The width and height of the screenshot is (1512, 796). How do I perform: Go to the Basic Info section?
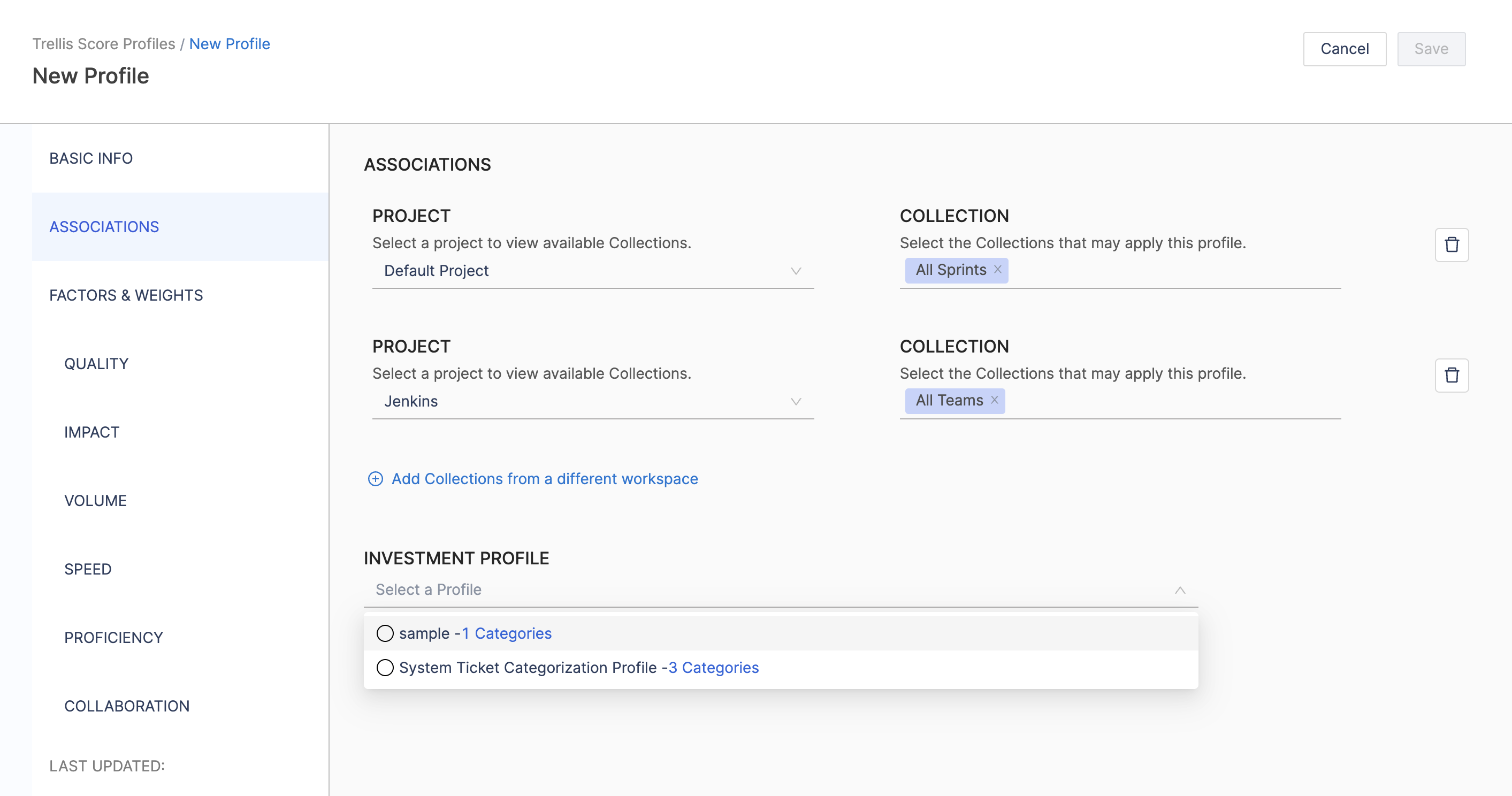(x=91, y=158)
